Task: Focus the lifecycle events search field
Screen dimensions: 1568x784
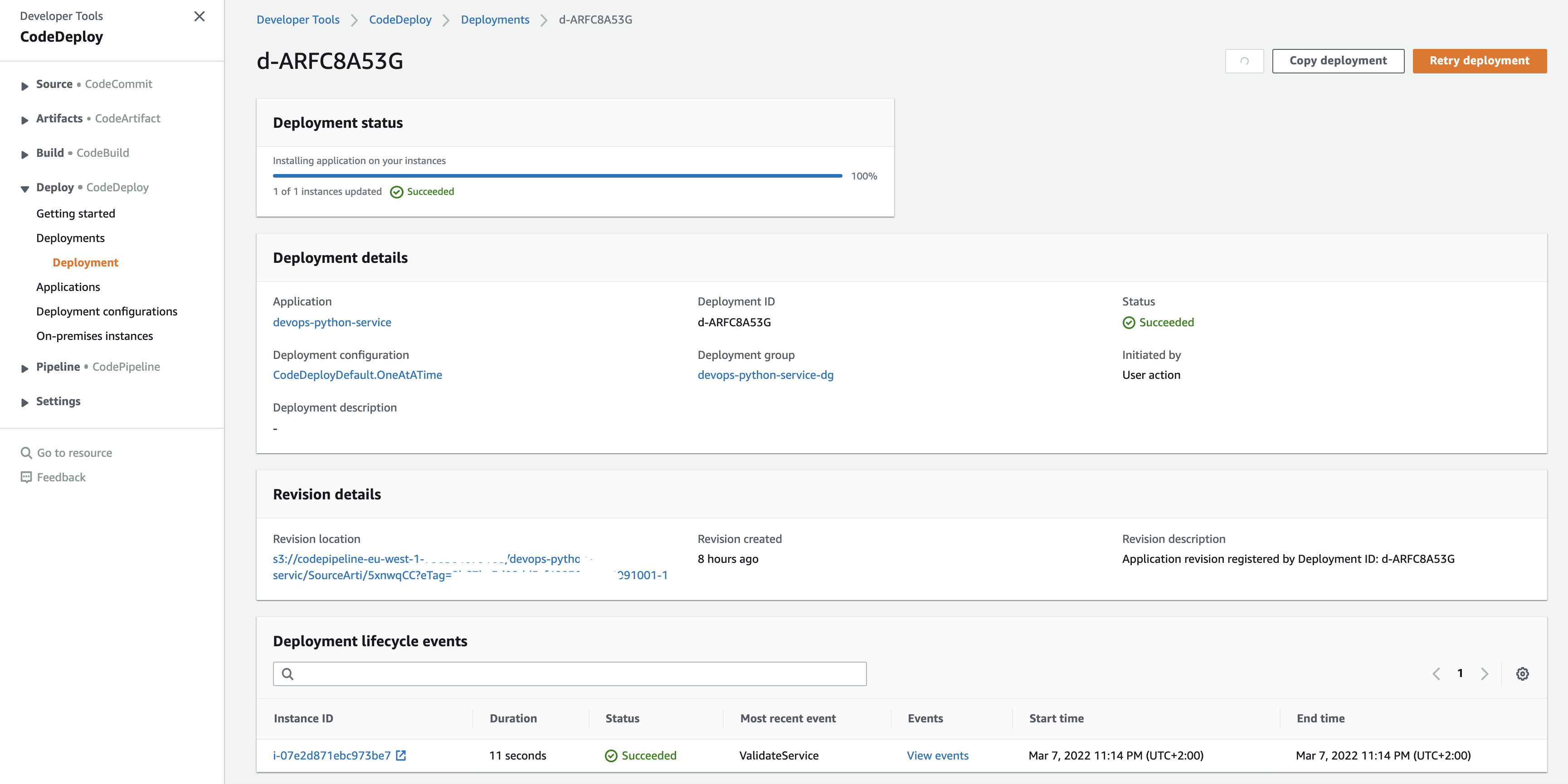Action: click(578, 673)
